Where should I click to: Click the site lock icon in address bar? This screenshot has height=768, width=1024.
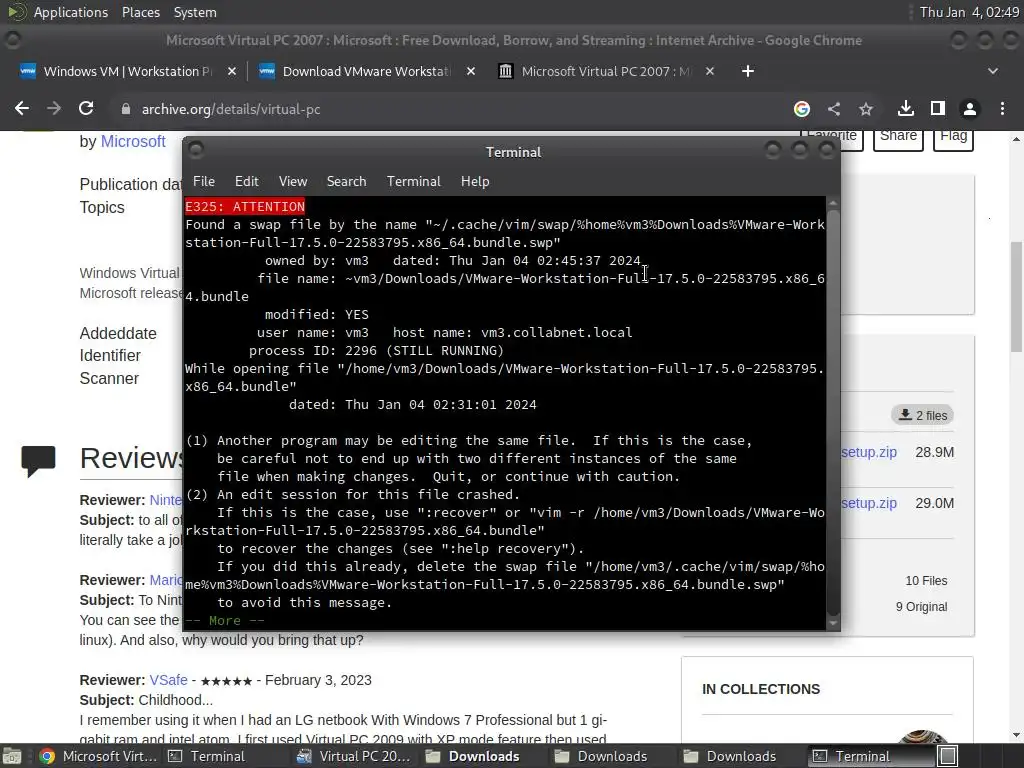point(125,109)
